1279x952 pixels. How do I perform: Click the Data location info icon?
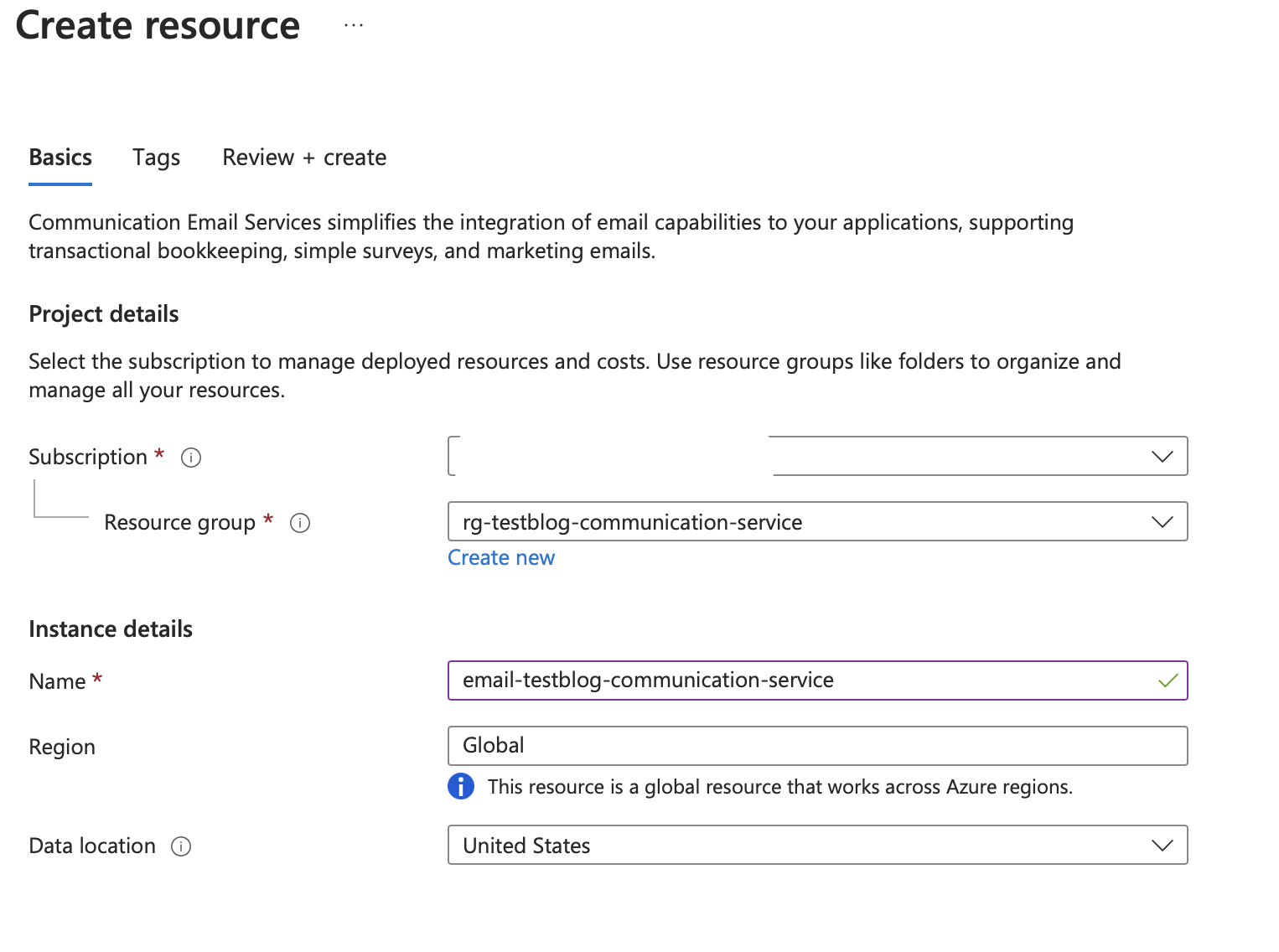coord(181,846)
